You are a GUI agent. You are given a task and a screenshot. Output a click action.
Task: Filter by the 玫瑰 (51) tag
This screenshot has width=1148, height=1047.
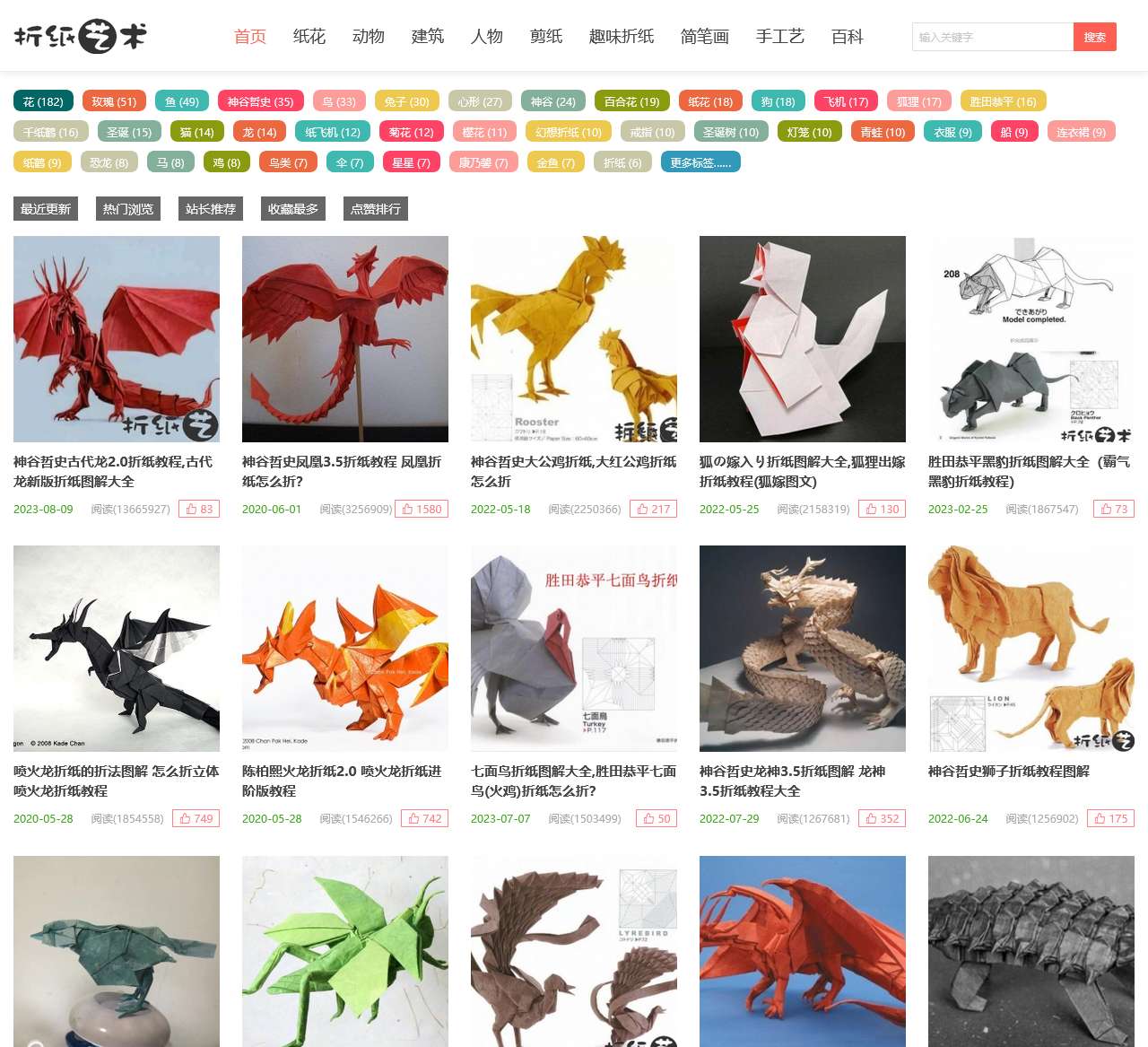[114, 101]
